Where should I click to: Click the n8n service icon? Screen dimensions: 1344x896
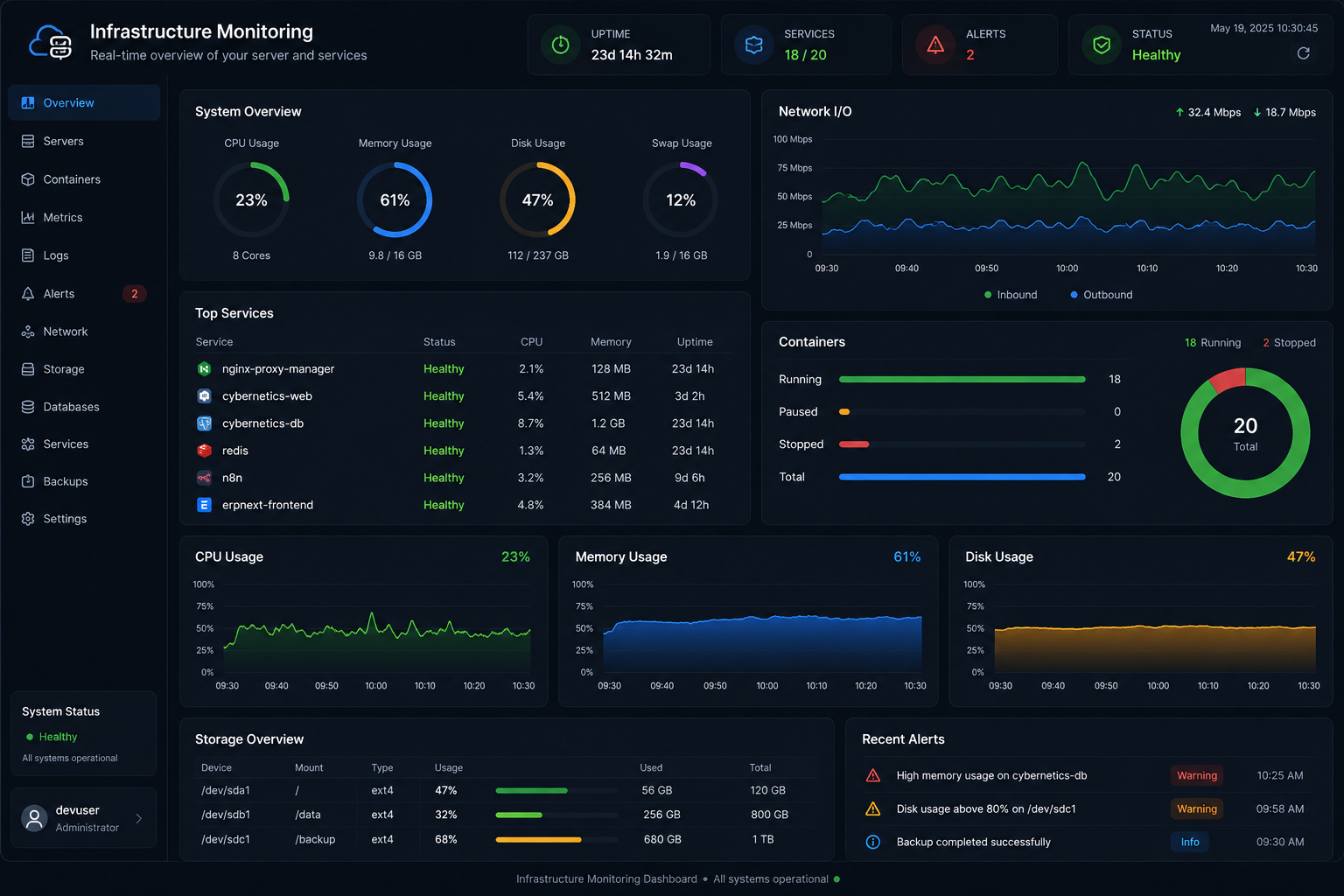(x=204, y=478)
